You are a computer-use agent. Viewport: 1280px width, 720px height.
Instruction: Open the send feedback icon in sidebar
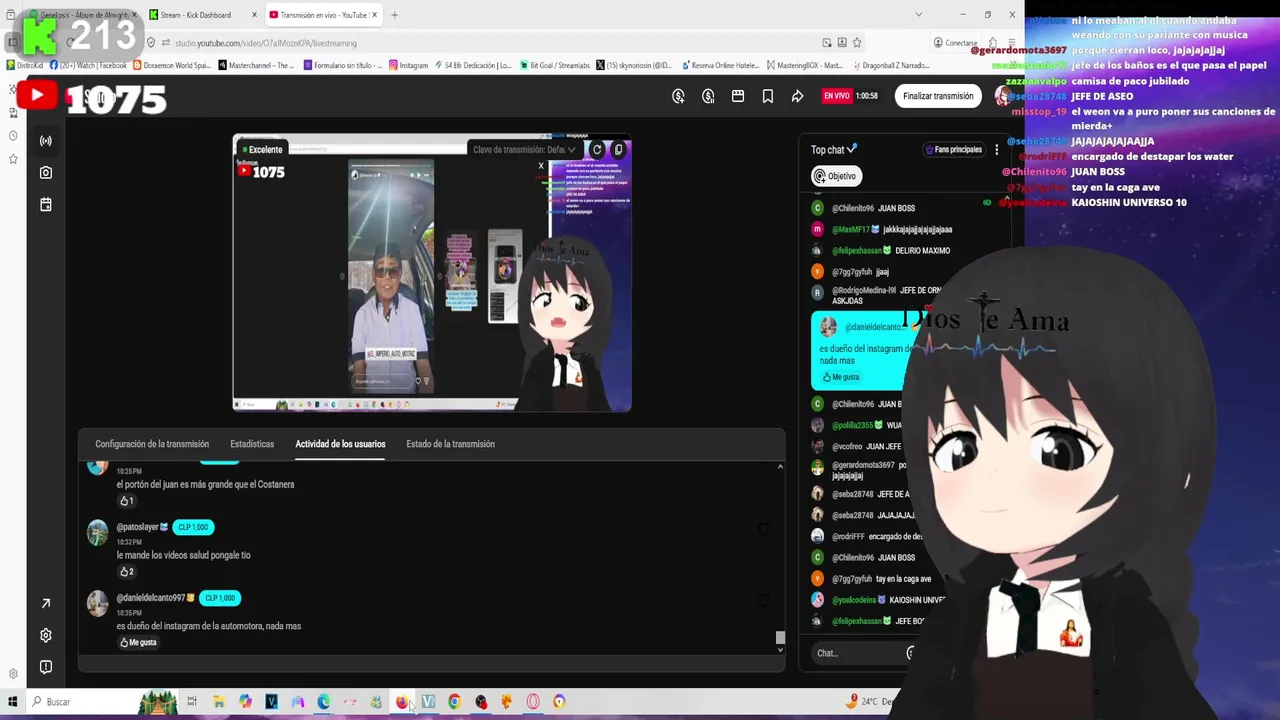(45, 667)
